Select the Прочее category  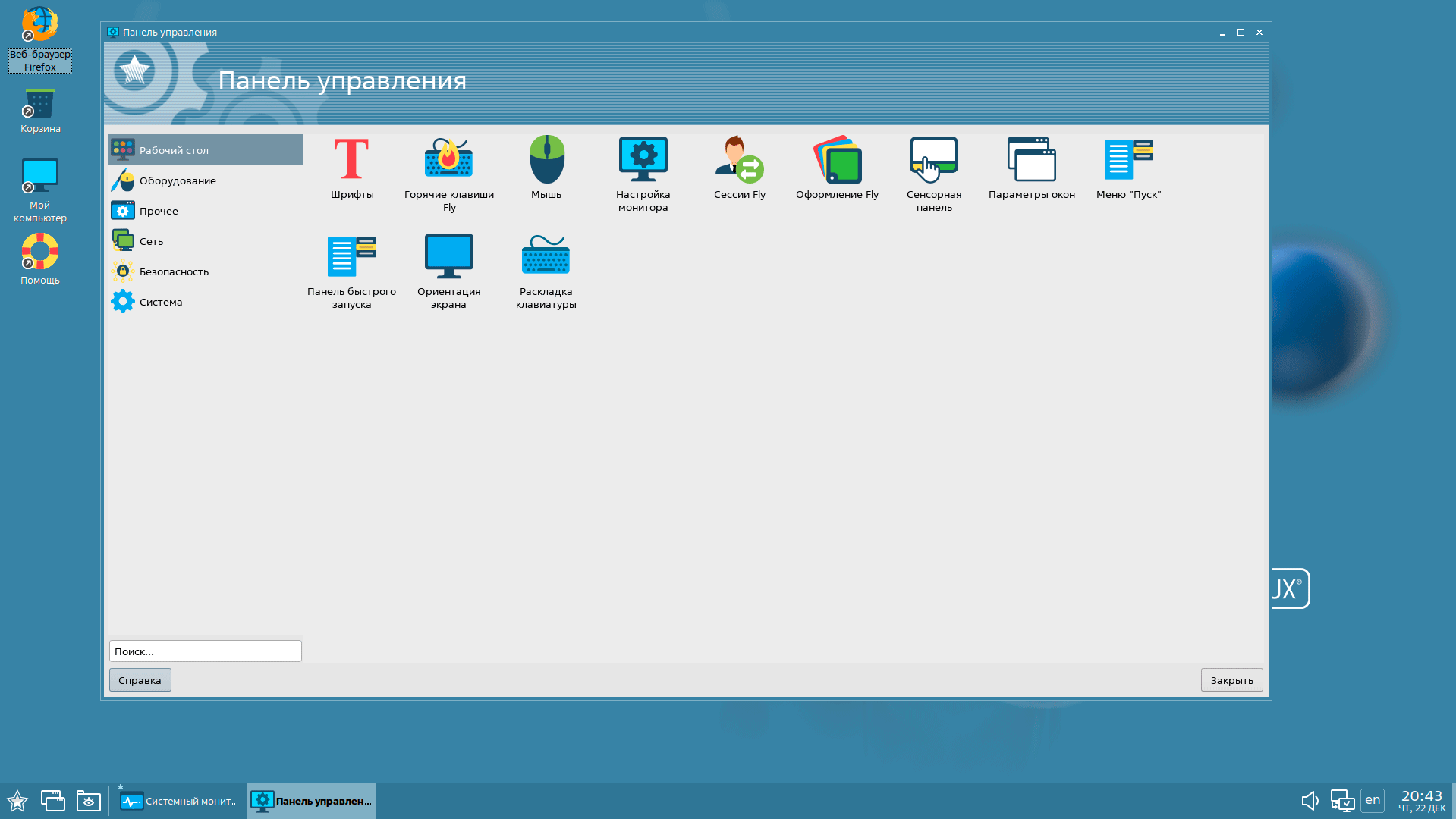point(206,211)
